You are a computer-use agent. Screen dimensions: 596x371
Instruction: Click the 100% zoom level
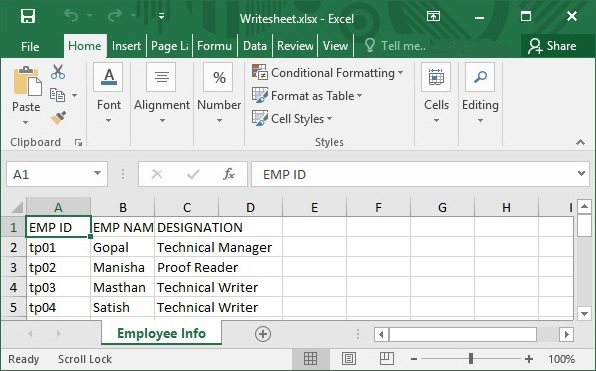click(x=561, y=359)
